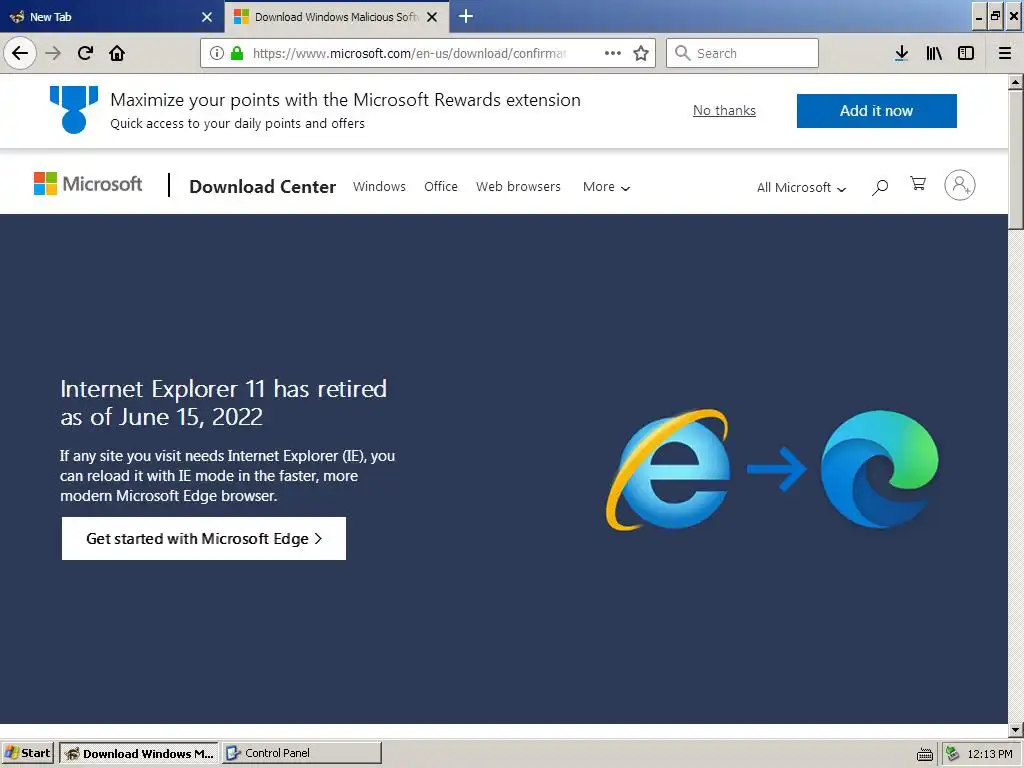This screenshot has height=768, width=1024.
Task: Open the downloads arrow panel
Action: tap(901, 53)
